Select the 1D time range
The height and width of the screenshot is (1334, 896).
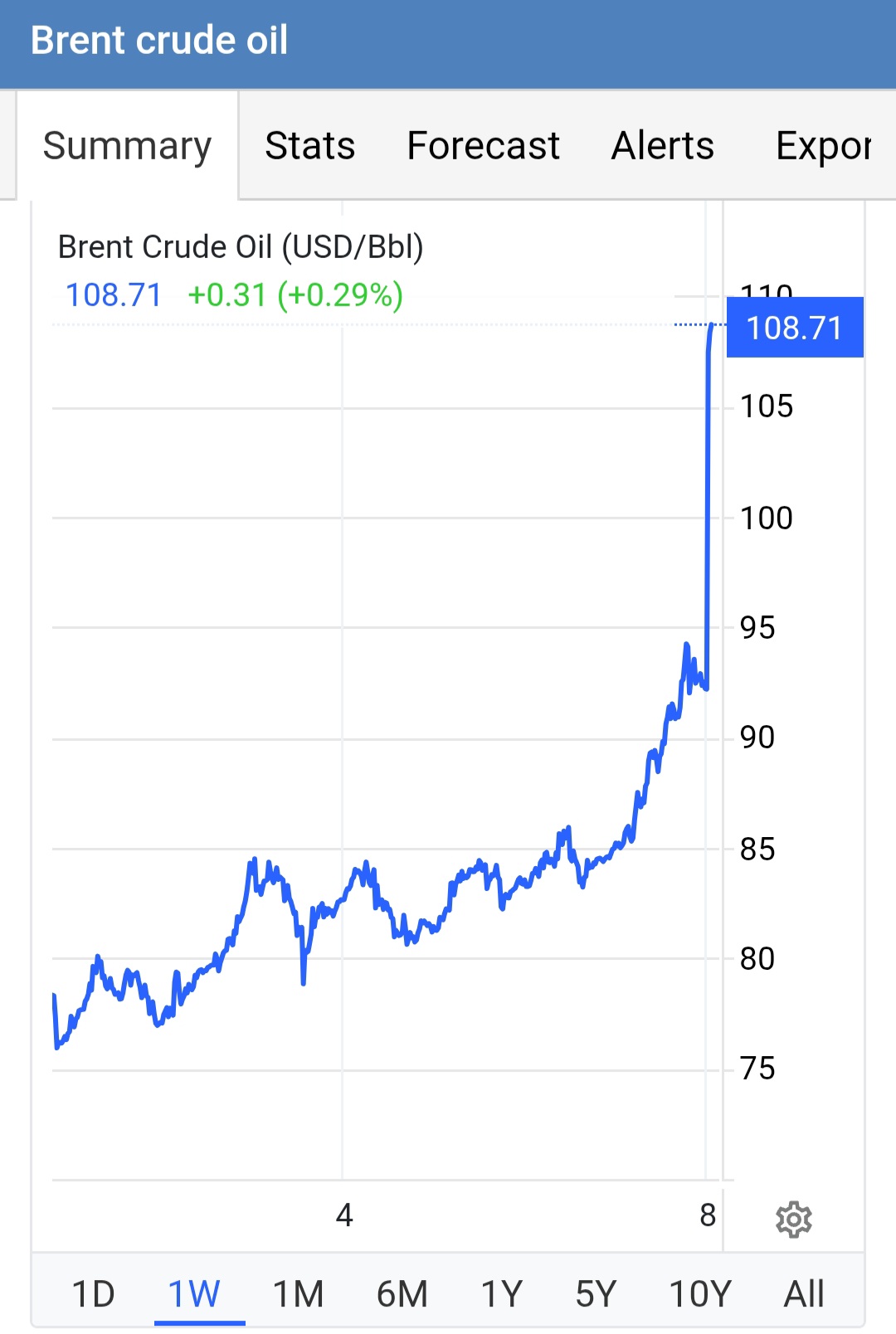point(93,1293)
